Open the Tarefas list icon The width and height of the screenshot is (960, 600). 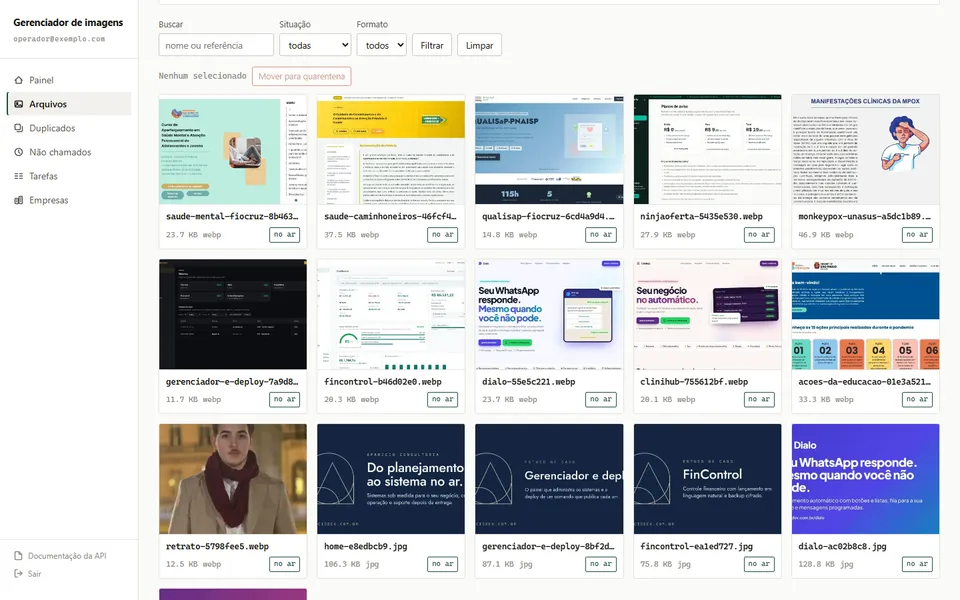tap(18, 176)
